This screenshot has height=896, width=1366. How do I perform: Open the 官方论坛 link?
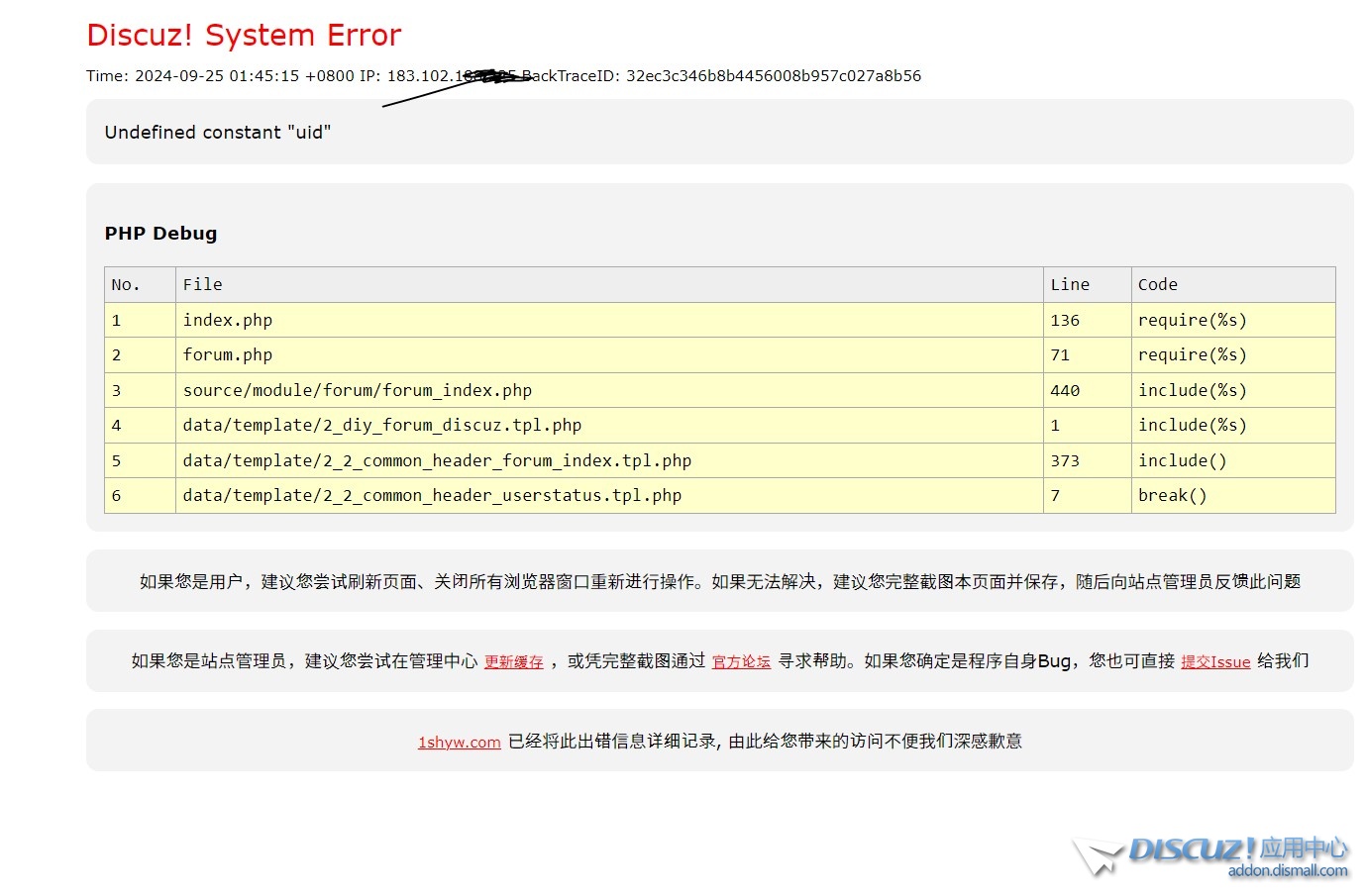tap(741, 662)
